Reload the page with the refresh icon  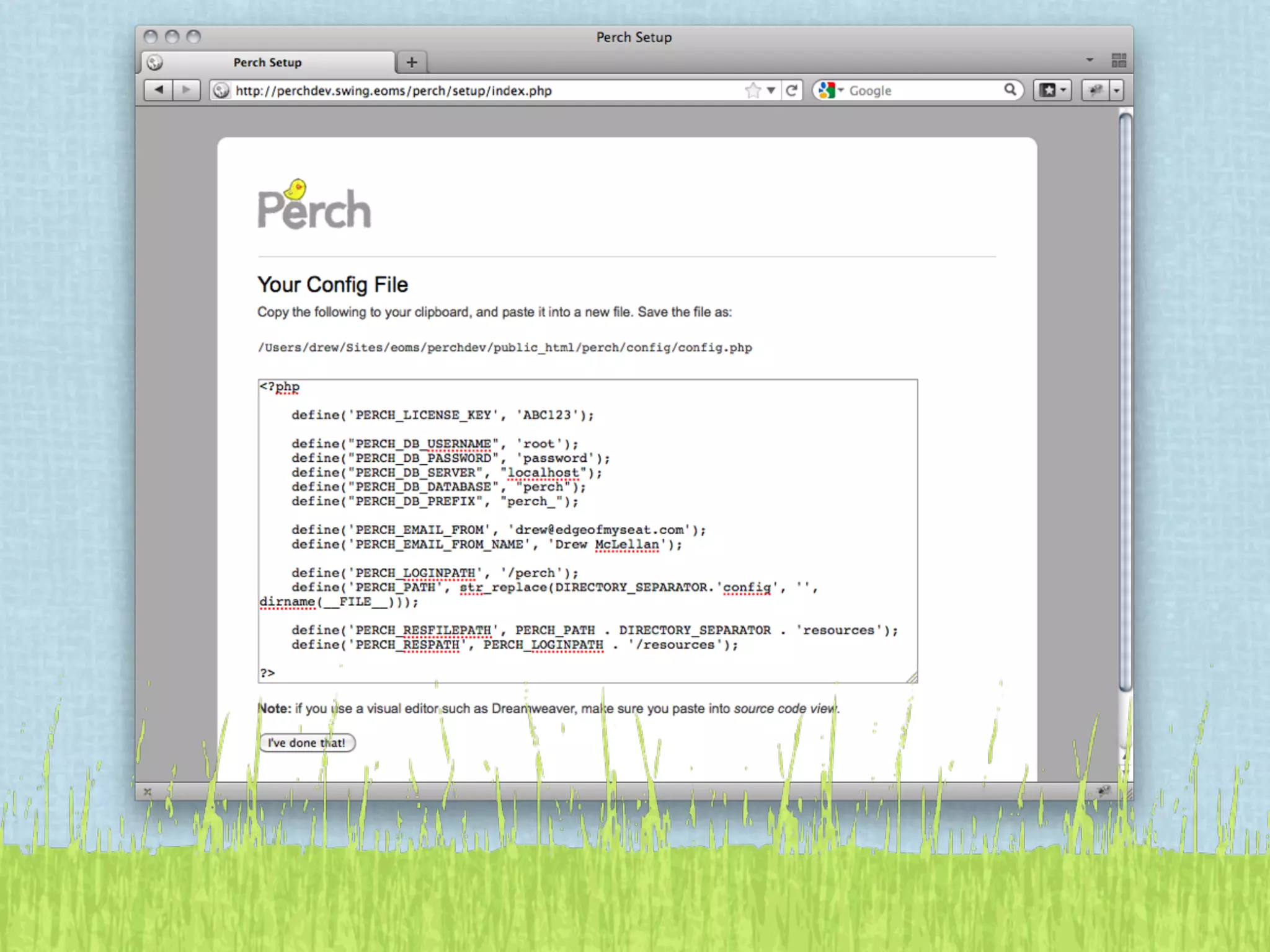tap(792, 90)
